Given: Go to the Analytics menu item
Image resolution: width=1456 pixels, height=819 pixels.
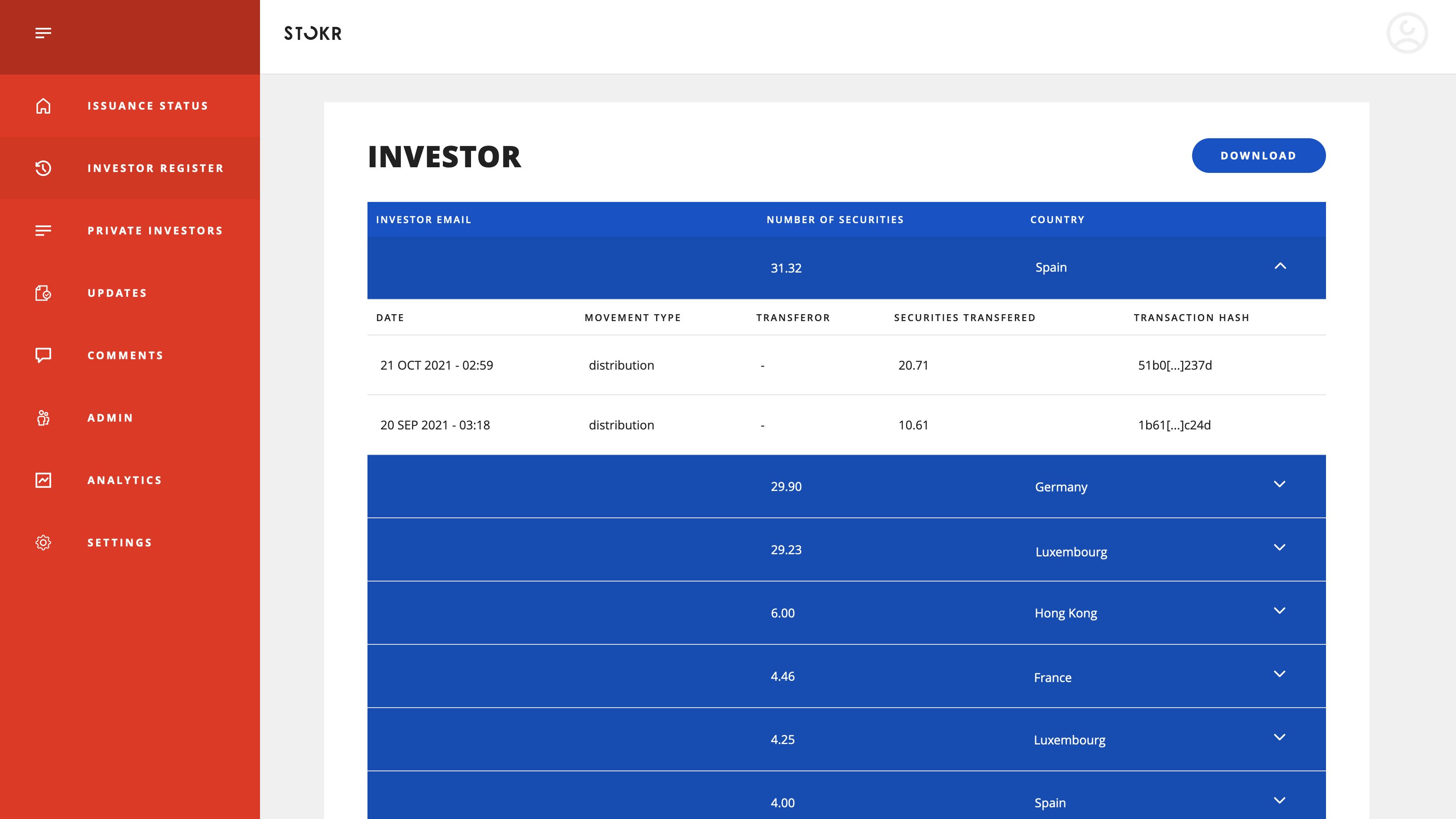Looking at the screenshot, I should (124, 480).
